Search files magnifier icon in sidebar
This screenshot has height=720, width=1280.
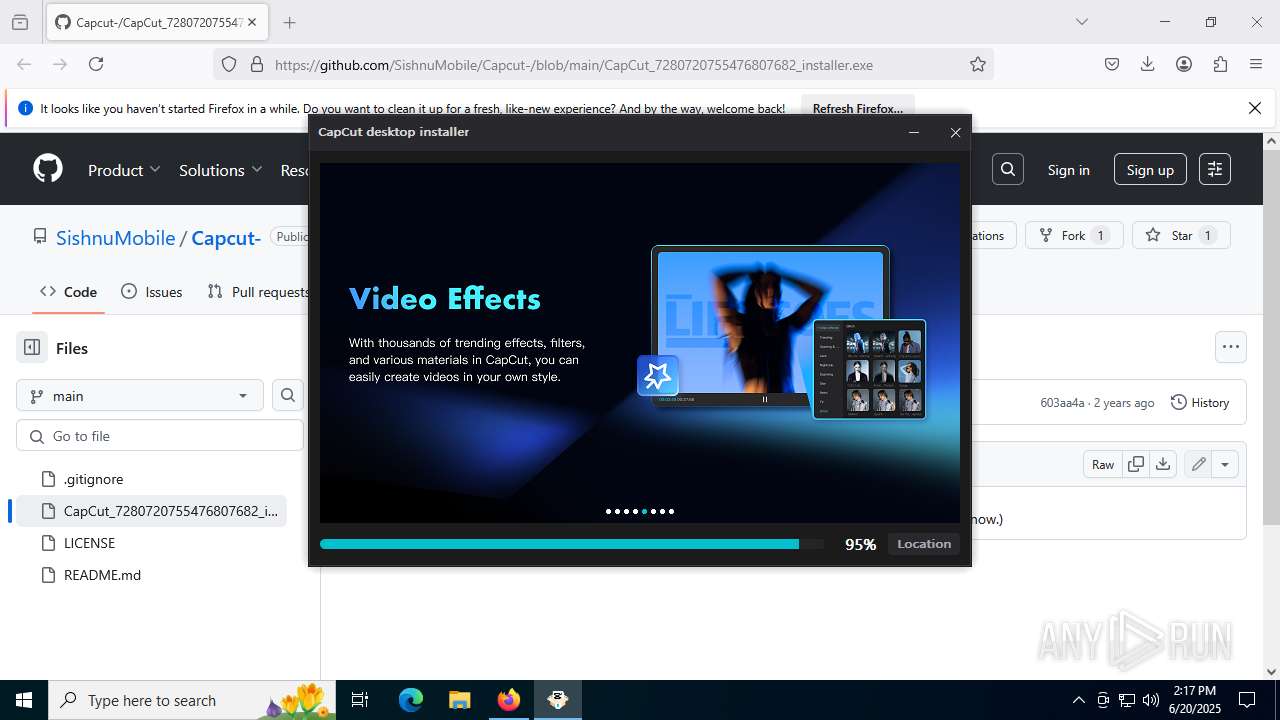click(288, 395)
